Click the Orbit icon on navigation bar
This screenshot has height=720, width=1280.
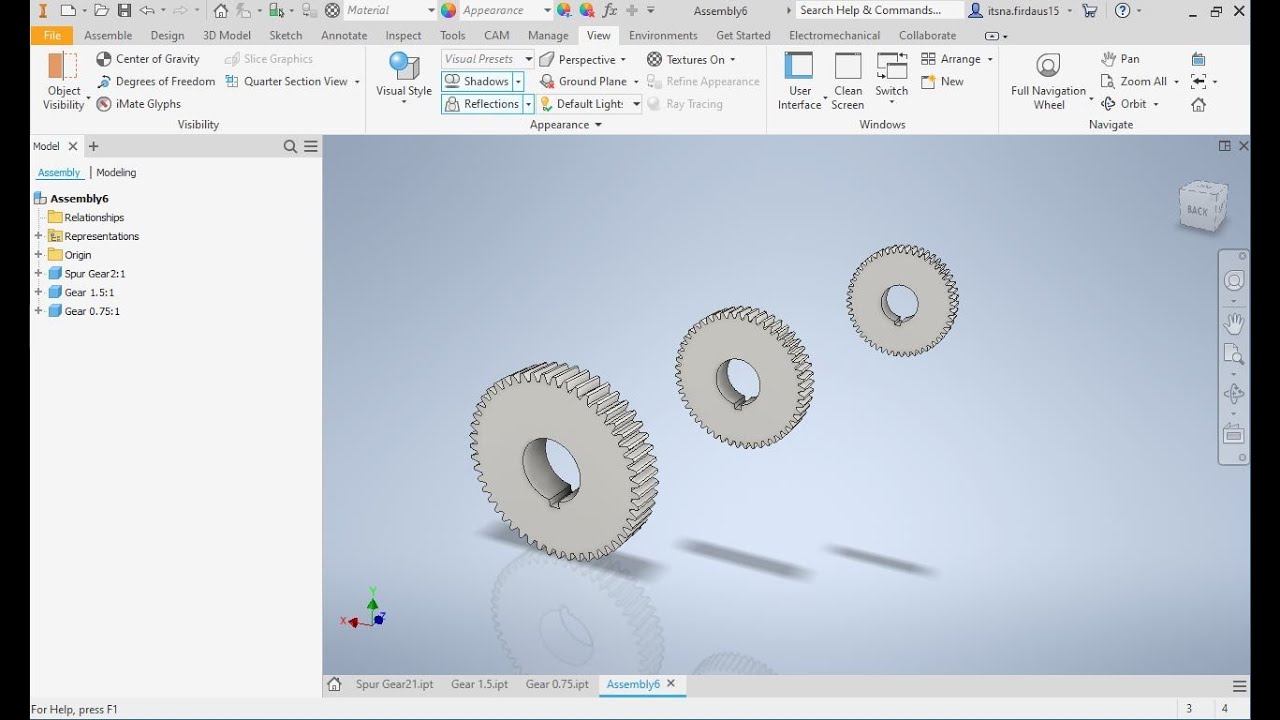[1234, 394]
